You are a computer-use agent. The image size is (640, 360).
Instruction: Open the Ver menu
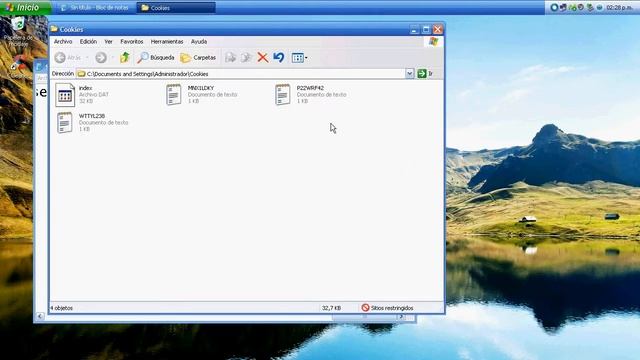[x=108, y=42]
